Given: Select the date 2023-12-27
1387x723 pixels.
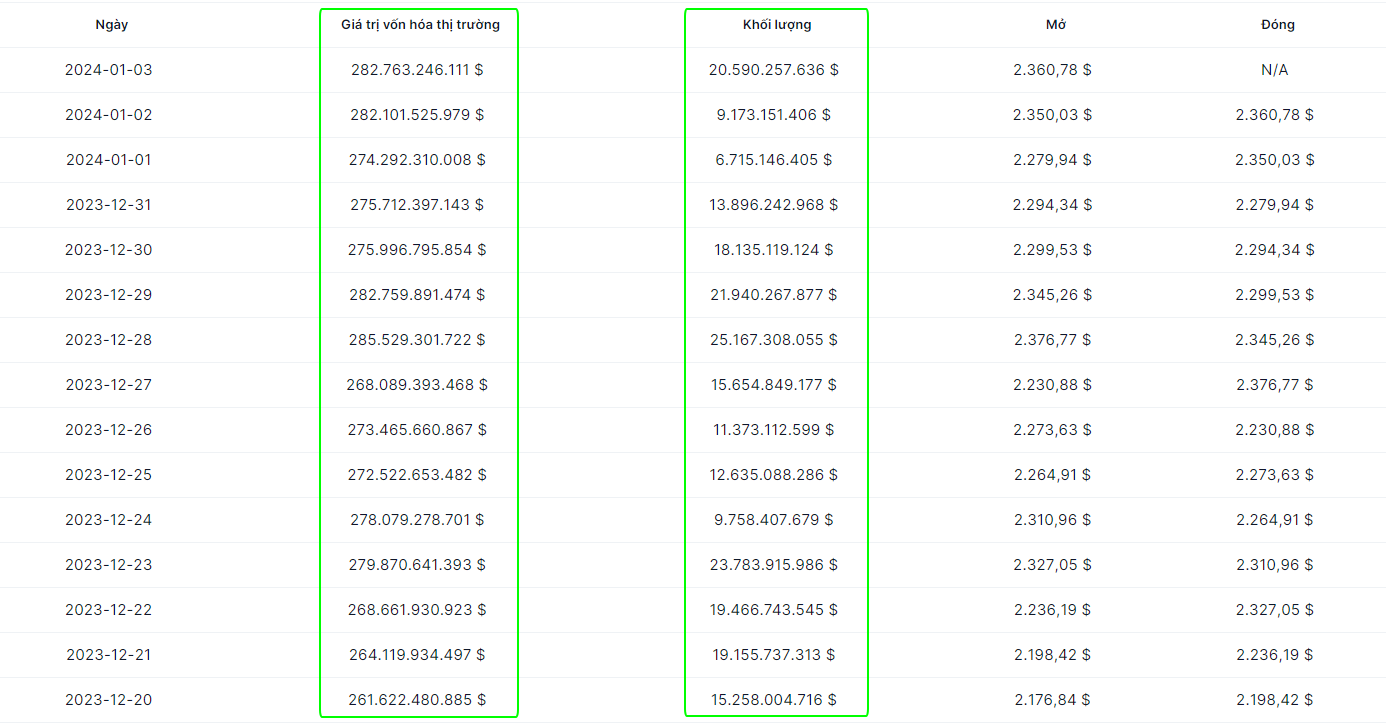Looking at the screenshot, I should [x=109, y=385].
